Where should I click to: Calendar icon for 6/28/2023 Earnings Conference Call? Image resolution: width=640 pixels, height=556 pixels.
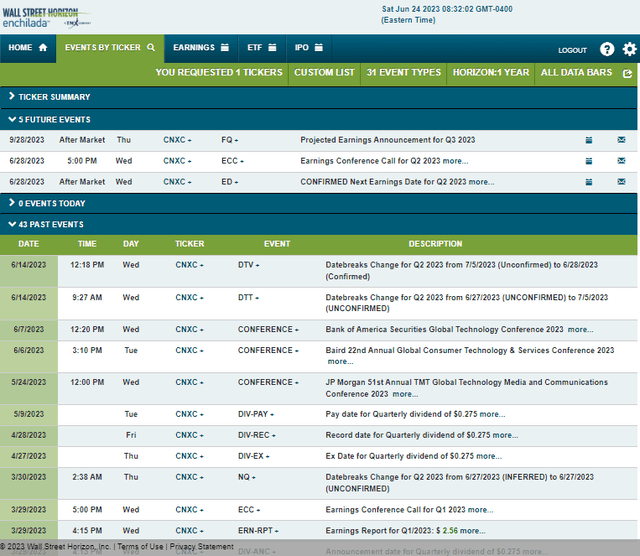(589, 161)
